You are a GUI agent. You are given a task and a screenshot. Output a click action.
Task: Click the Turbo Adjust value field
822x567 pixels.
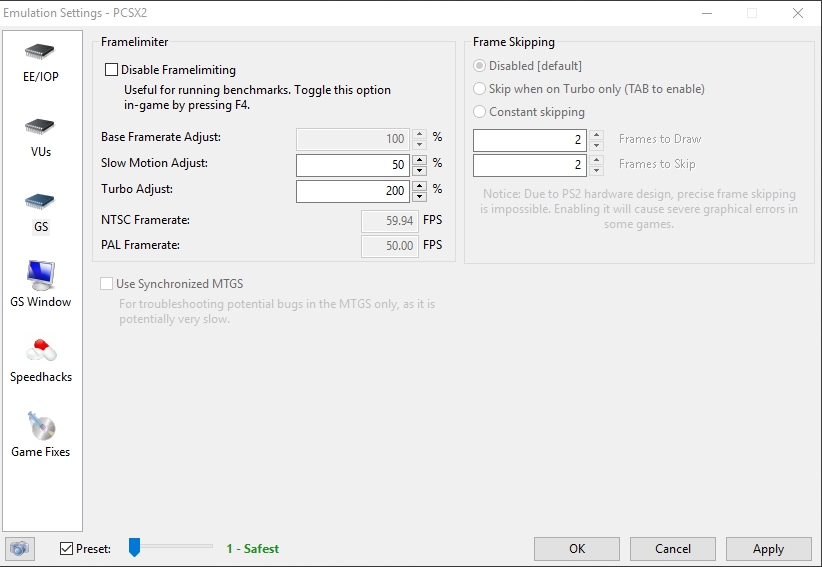coord(353,191)
